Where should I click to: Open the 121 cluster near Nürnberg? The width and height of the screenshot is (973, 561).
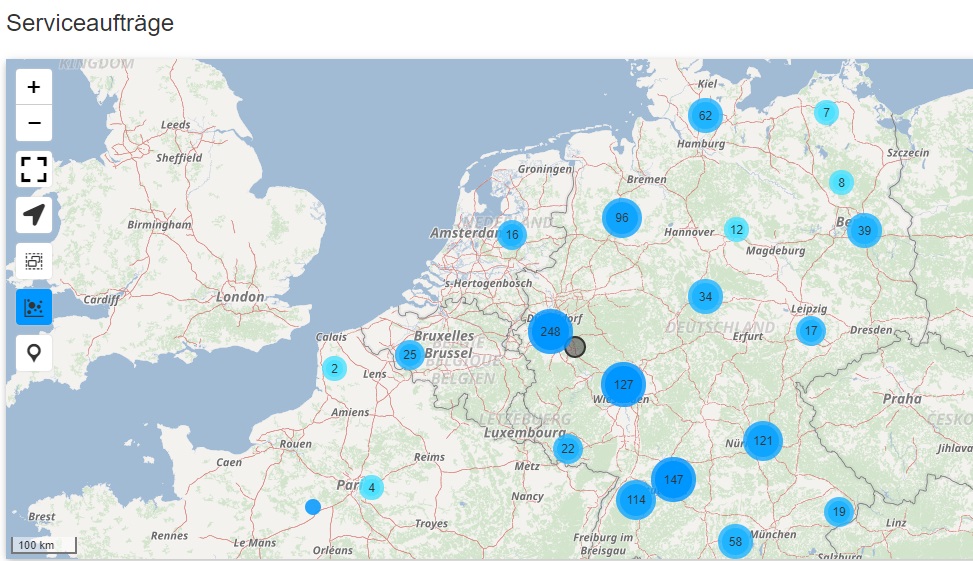(763, 440)
